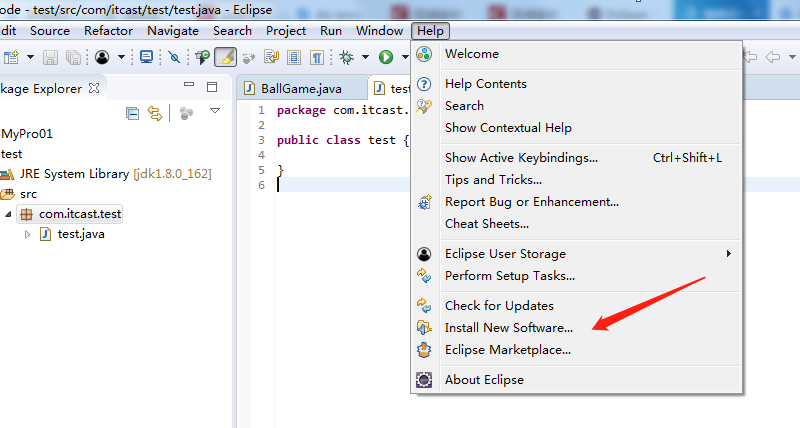800x428 pixels.
Task: Click line number 6 in editor
Action: point(261,185)
